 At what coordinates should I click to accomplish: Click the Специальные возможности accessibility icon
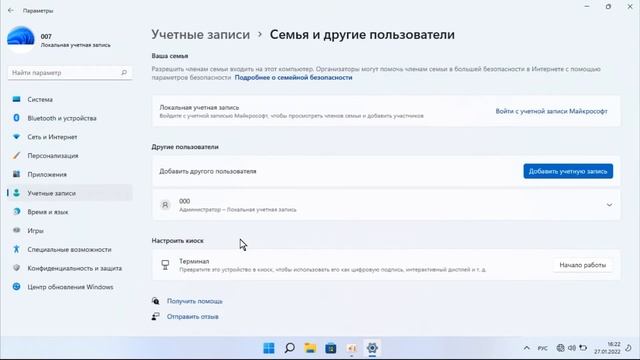coord(16,249)
